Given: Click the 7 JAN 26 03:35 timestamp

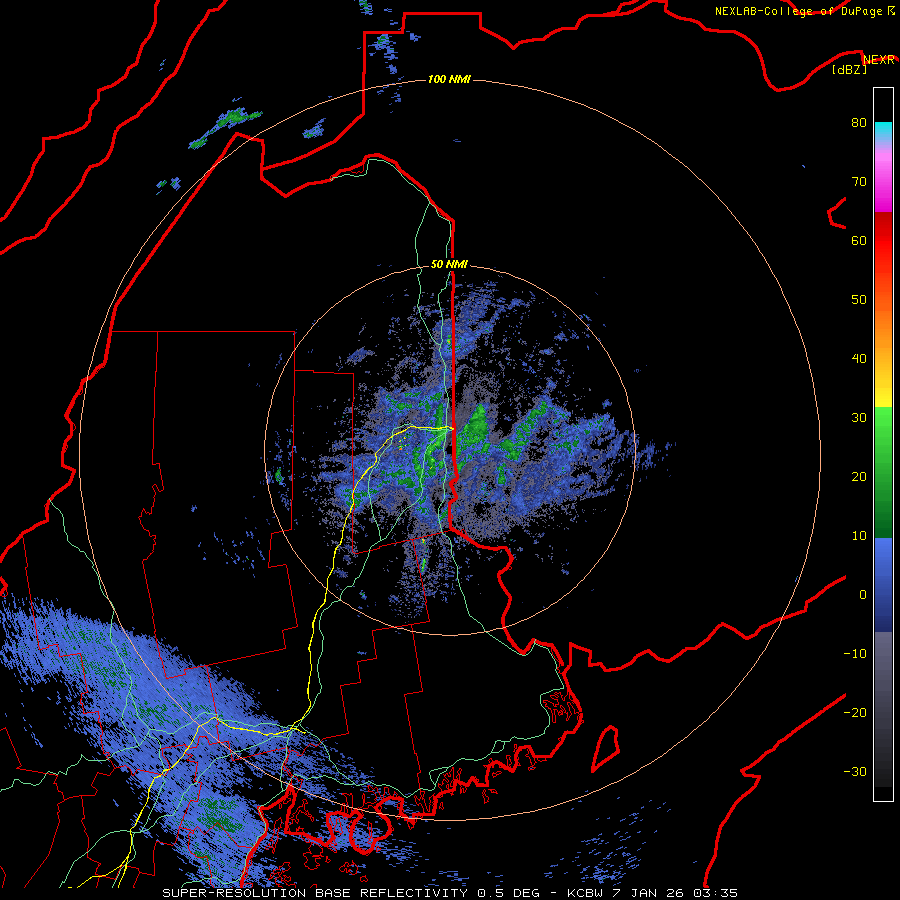Looking at the screenshot, I should click(675, 893).
